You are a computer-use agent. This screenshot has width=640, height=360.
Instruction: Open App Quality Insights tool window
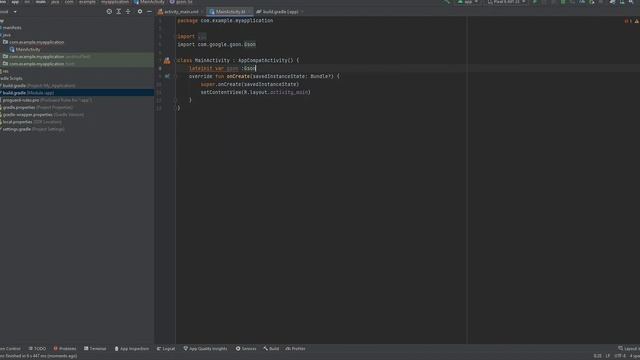click(205, 349)
